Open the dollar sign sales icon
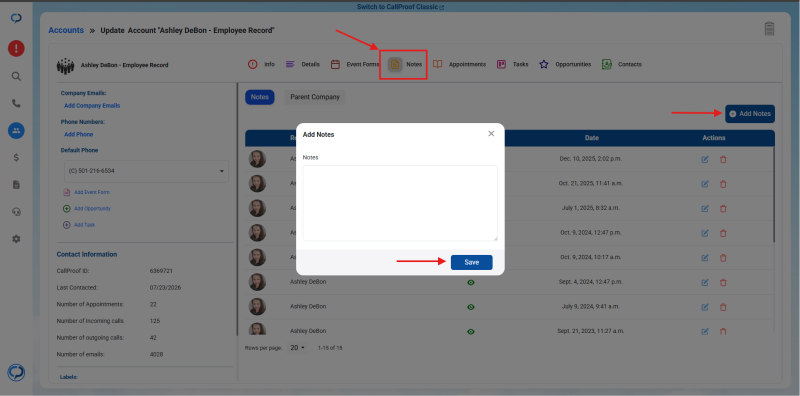This screenshot has height=396, width=800. point(16,158)
